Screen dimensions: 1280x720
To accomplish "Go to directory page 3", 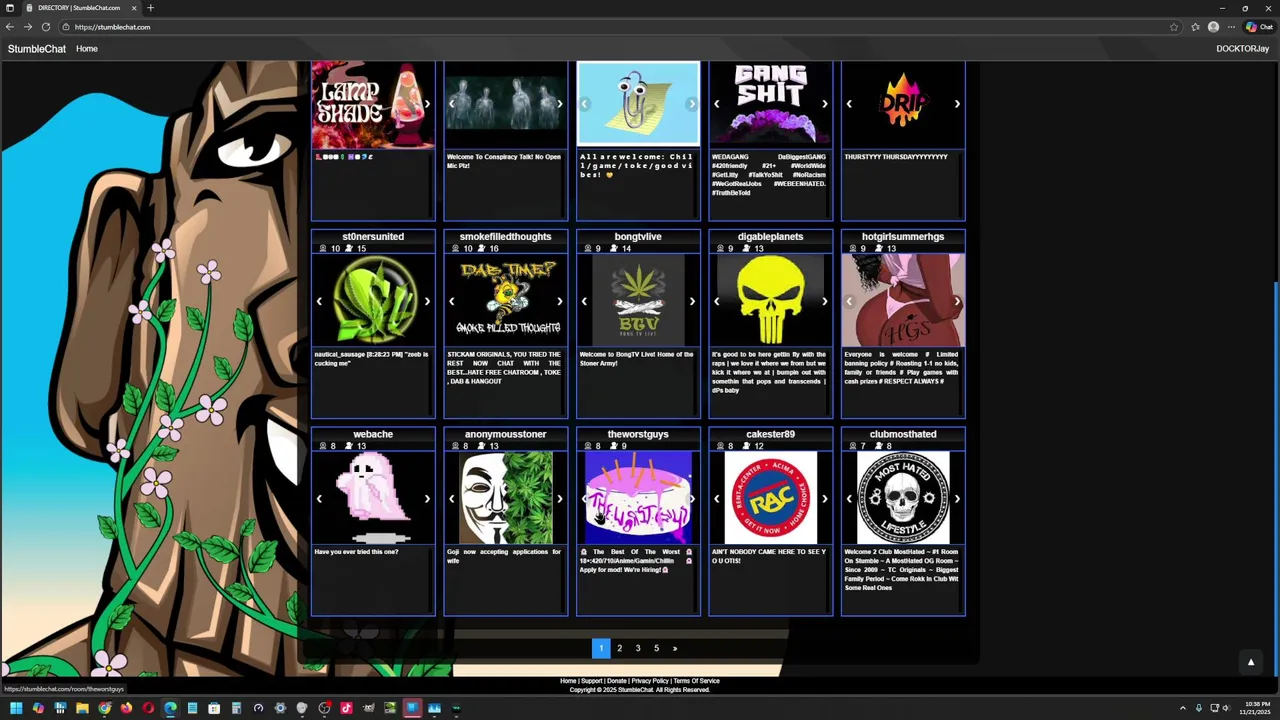I will point(638,648).
